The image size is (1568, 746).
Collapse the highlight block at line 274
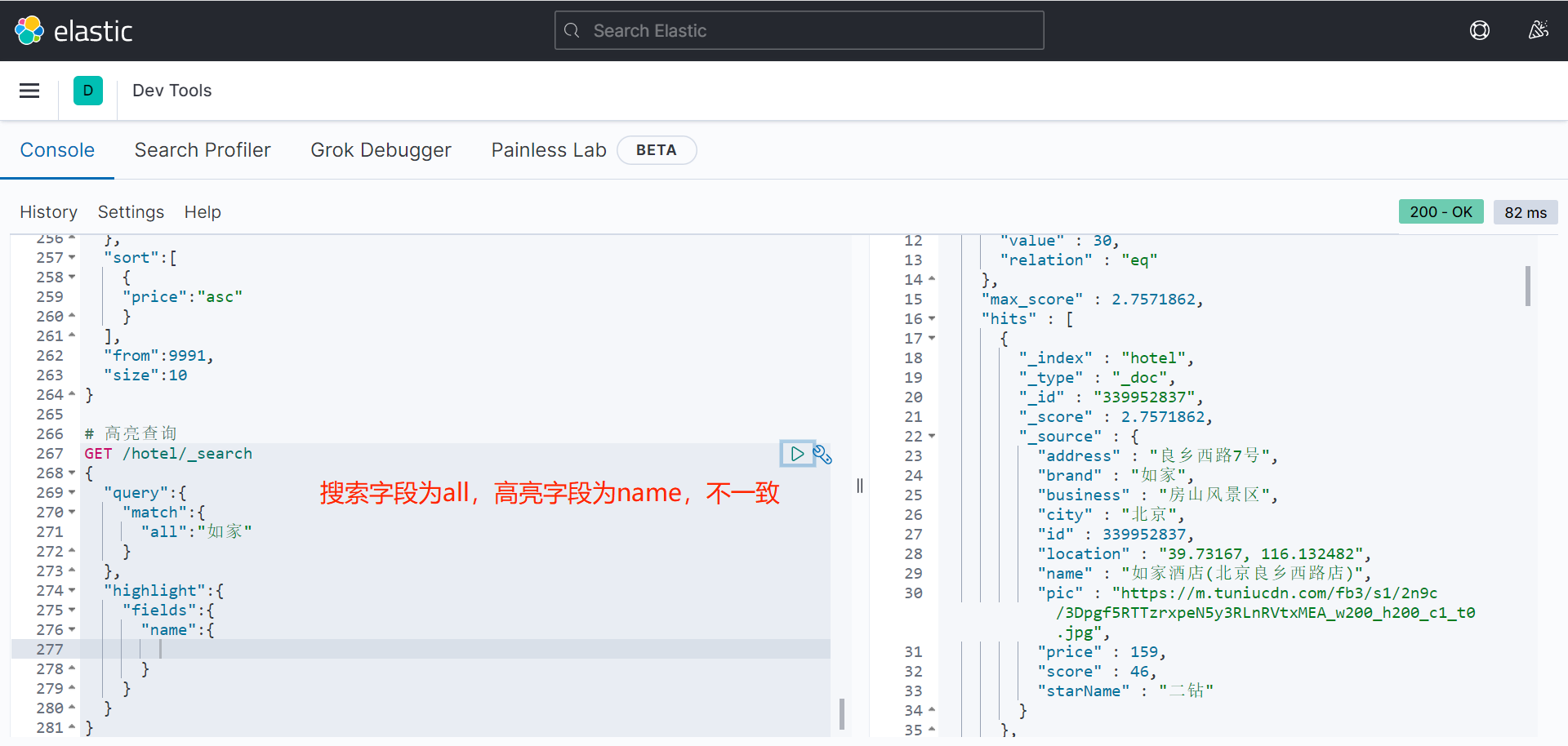(72, 591)
